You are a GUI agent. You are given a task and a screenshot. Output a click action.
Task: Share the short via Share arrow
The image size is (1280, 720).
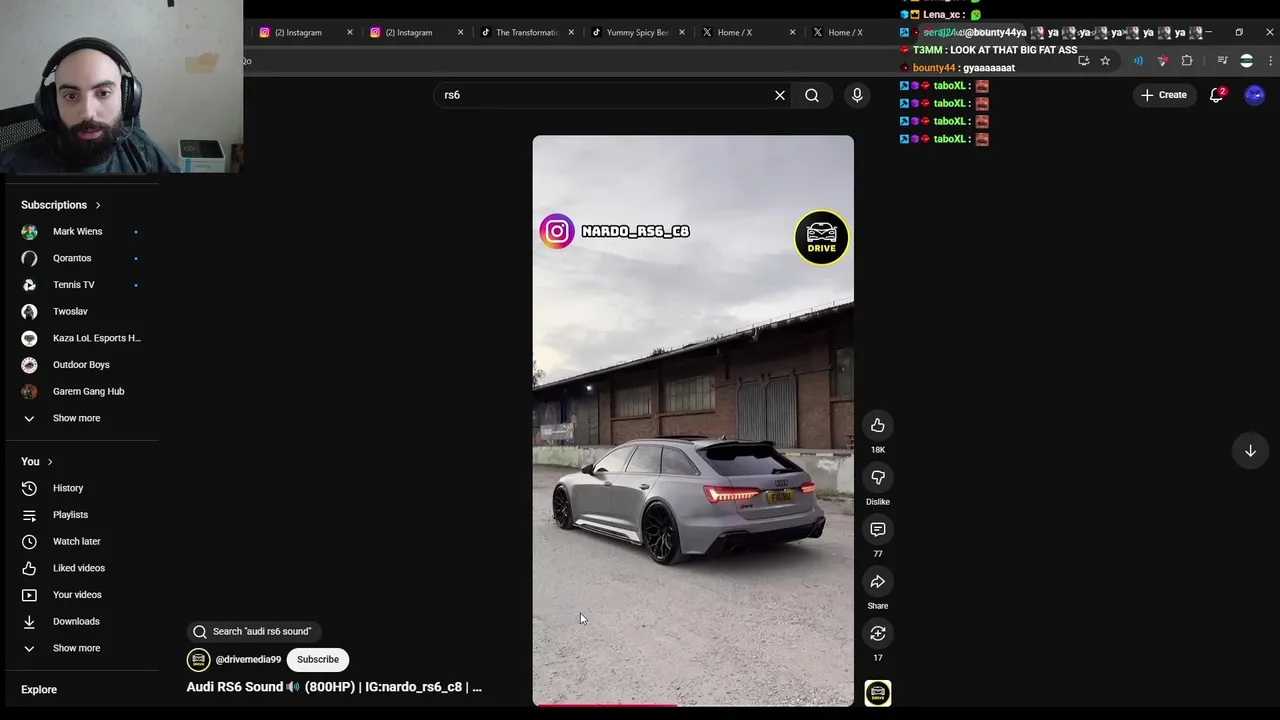pyautogui.click(x=877, y=582)
